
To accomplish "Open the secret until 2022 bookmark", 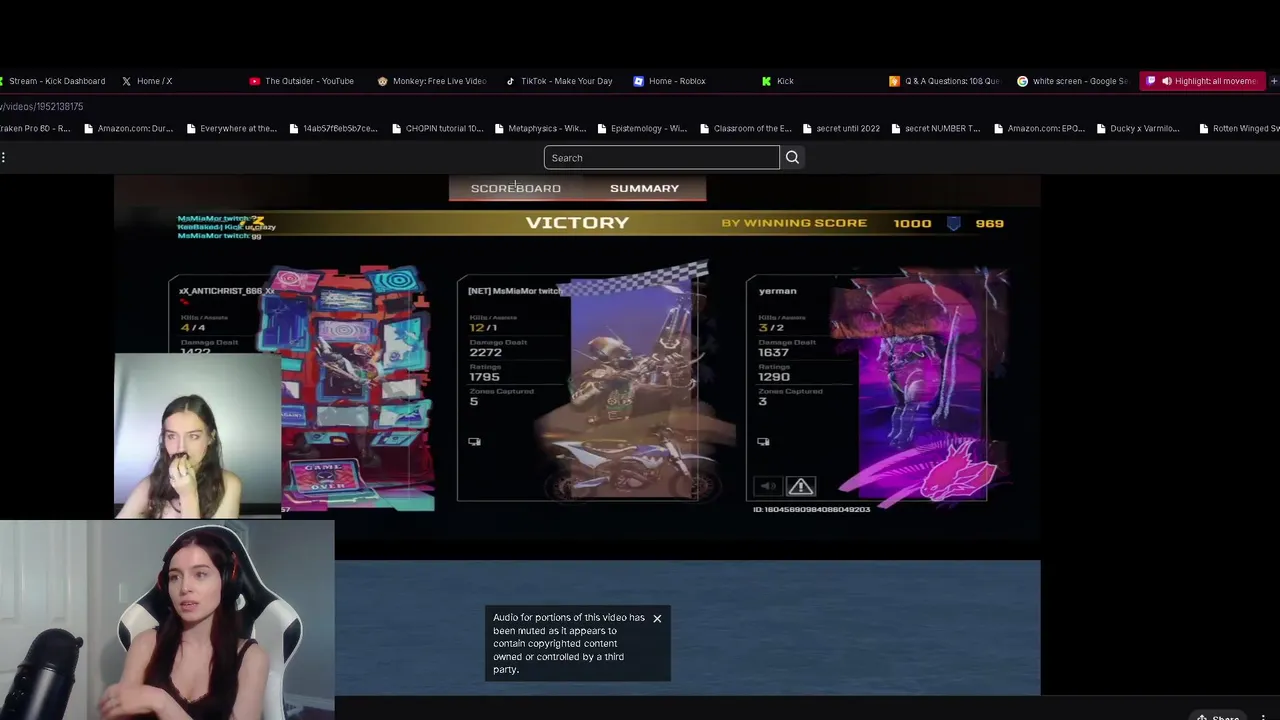I will (x=841, y=128).
